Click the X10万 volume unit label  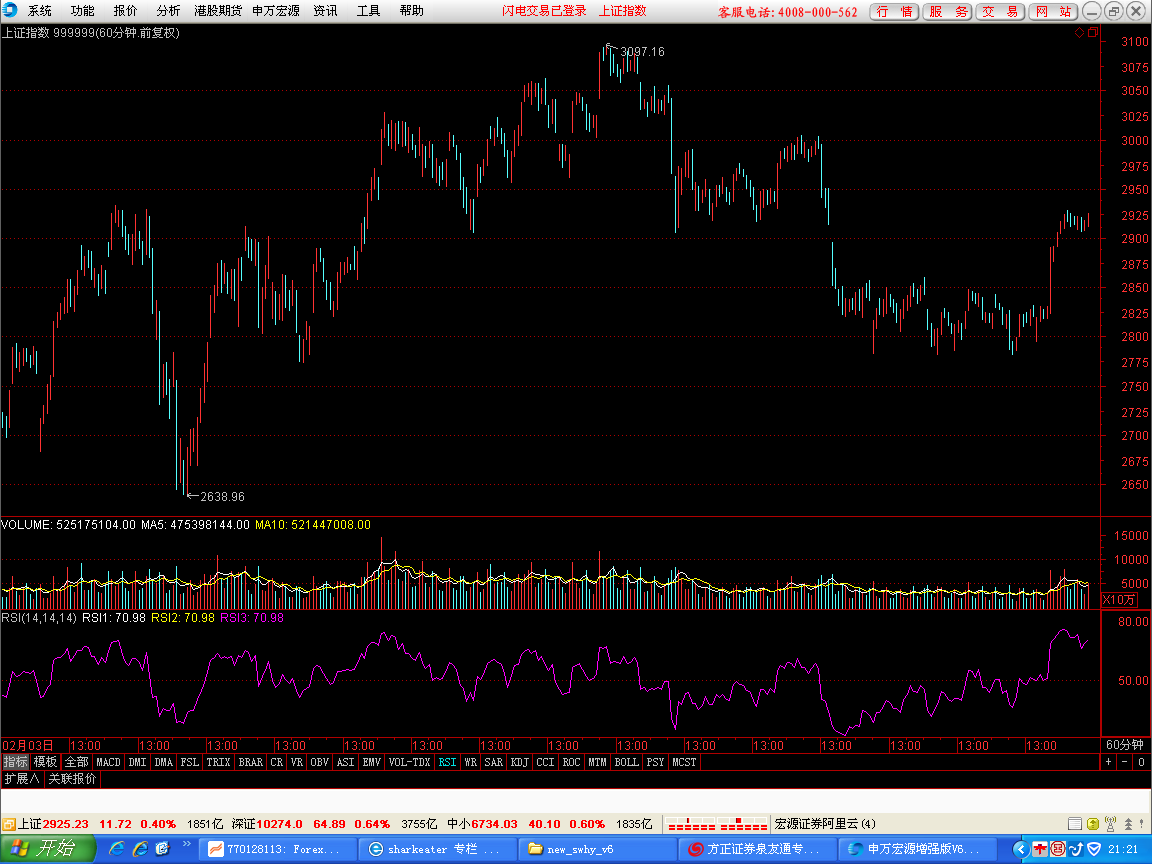(1118, 600)
